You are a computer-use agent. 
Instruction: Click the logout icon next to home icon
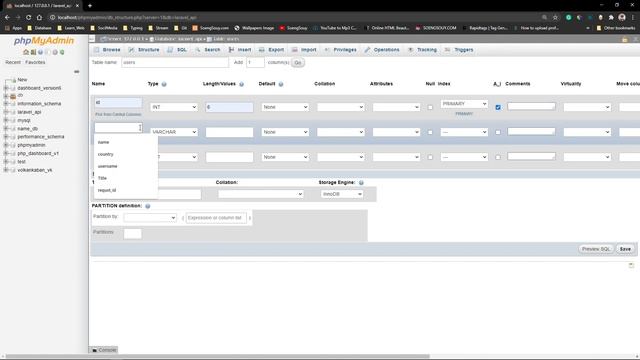pos(33,52)
